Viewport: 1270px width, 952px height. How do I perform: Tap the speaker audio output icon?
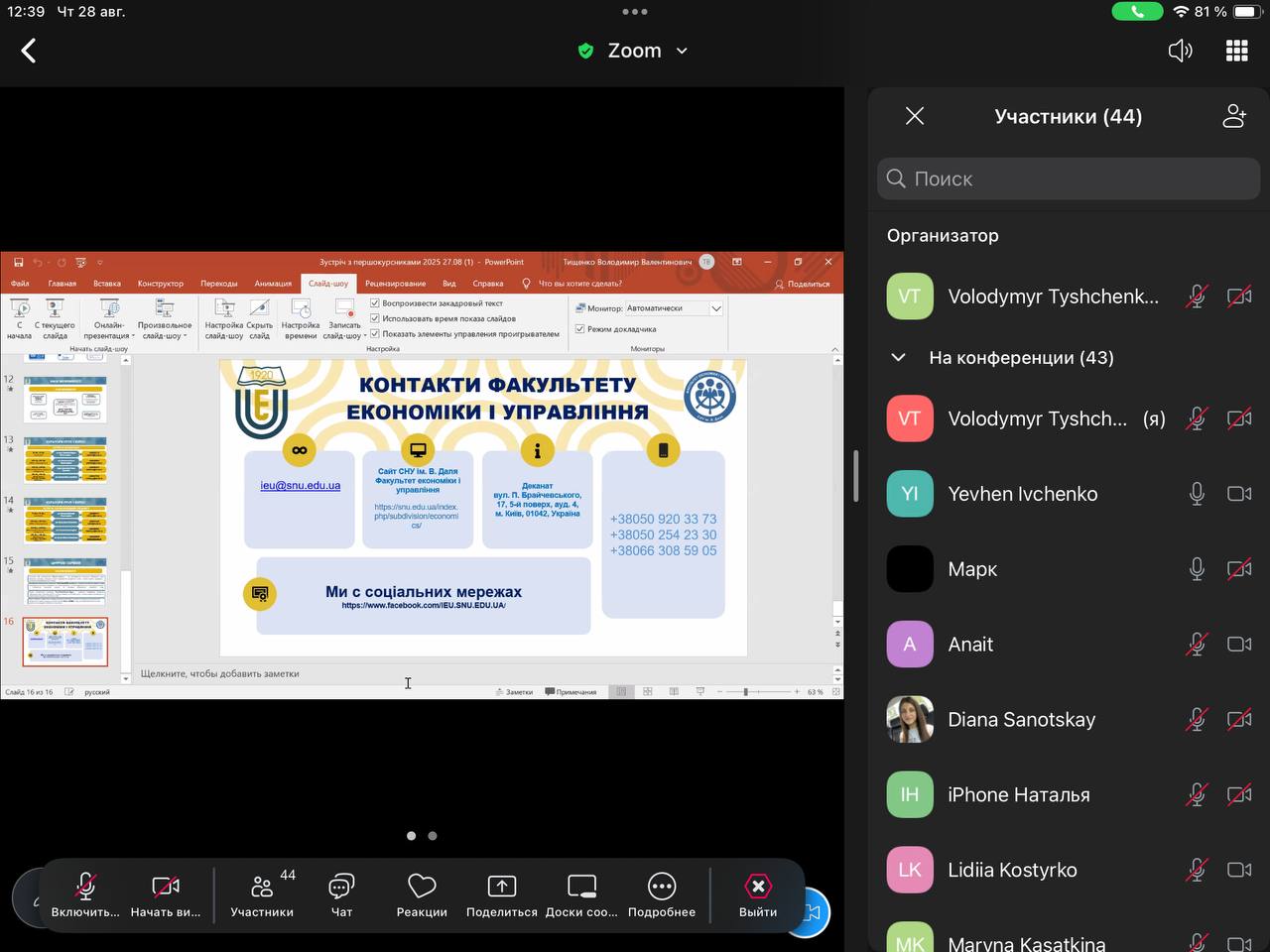[1180, 51]
